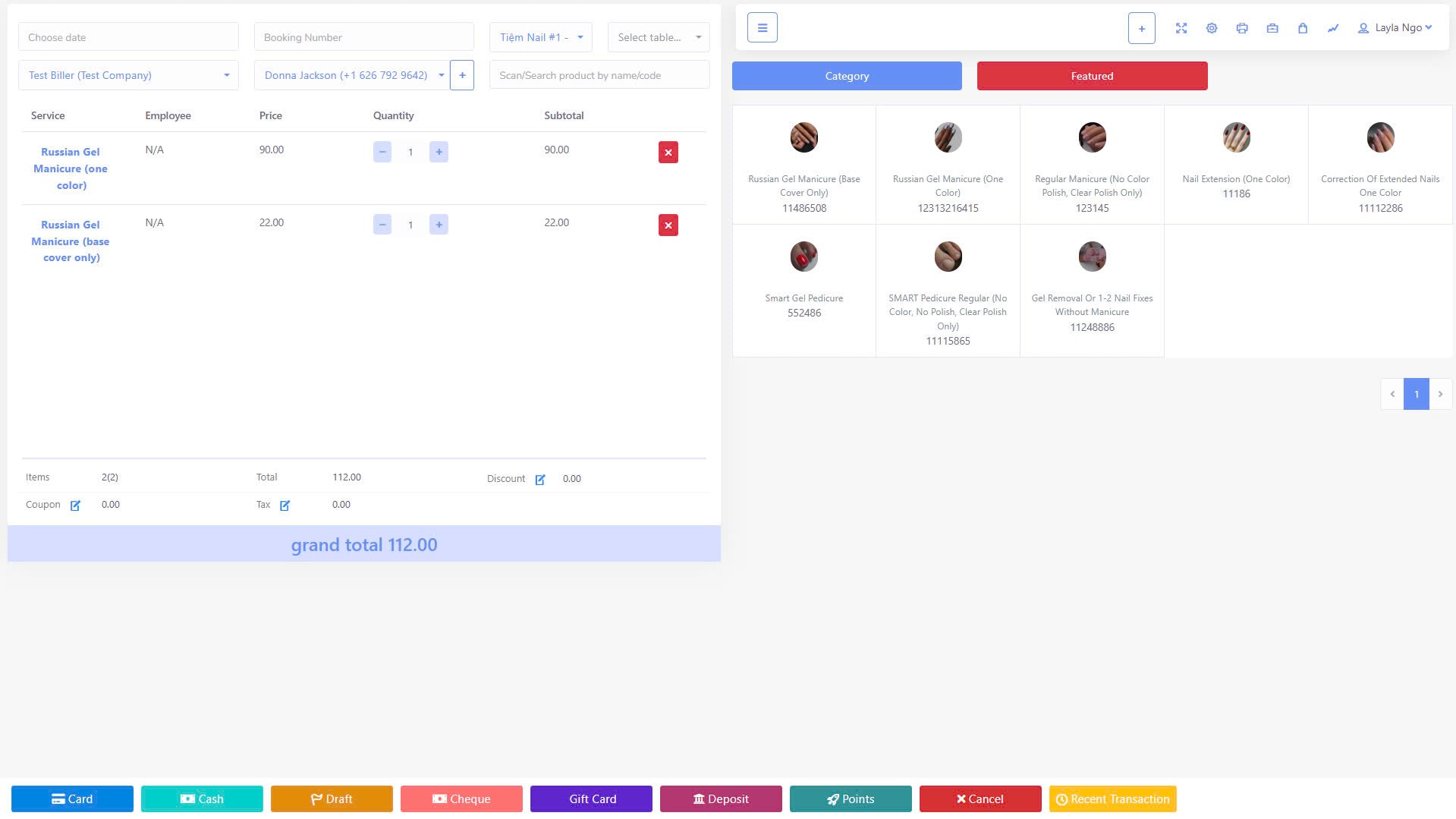This screenshot has height=819, width=1456.
Task: Decrease quantity of Russian Gel Manicure one color
Action: click(382, 152)
